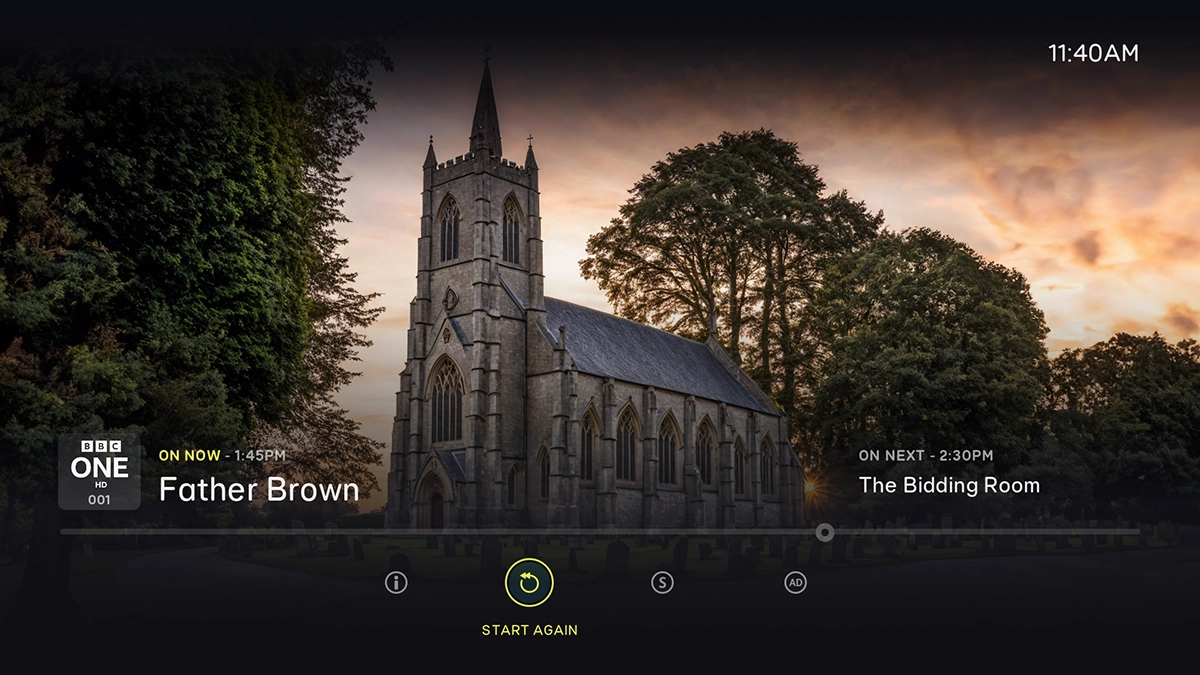The image size is (1200, 675).
Task: Click the HD text in the channel logo
Action: coord(99,485)
